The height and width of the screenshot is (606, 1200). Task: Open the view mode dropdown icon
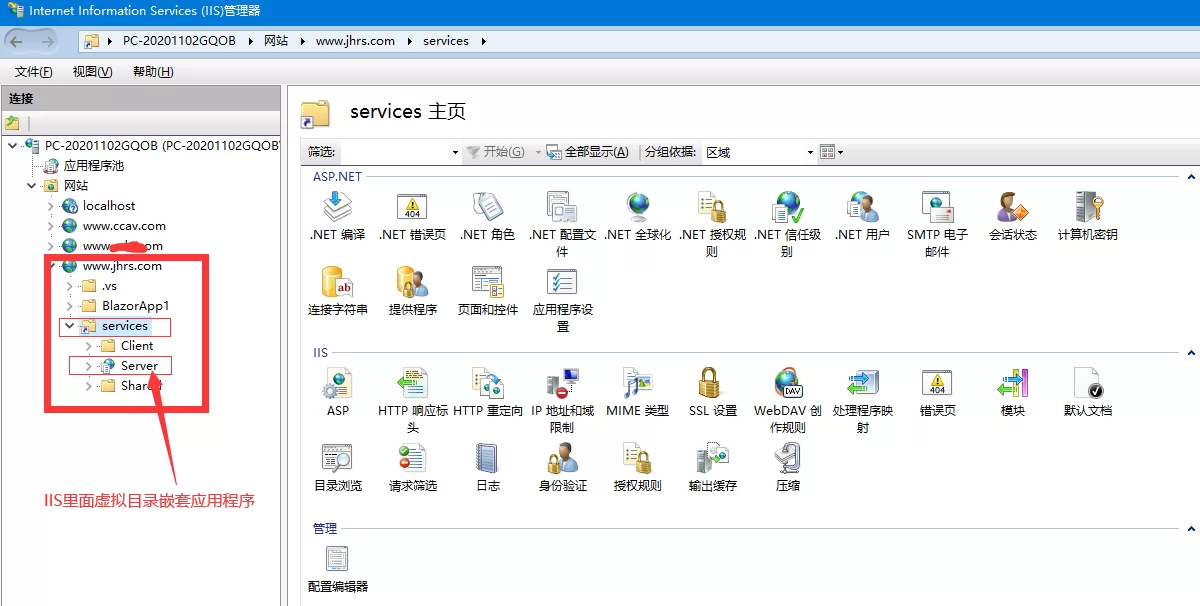point(832,152)
